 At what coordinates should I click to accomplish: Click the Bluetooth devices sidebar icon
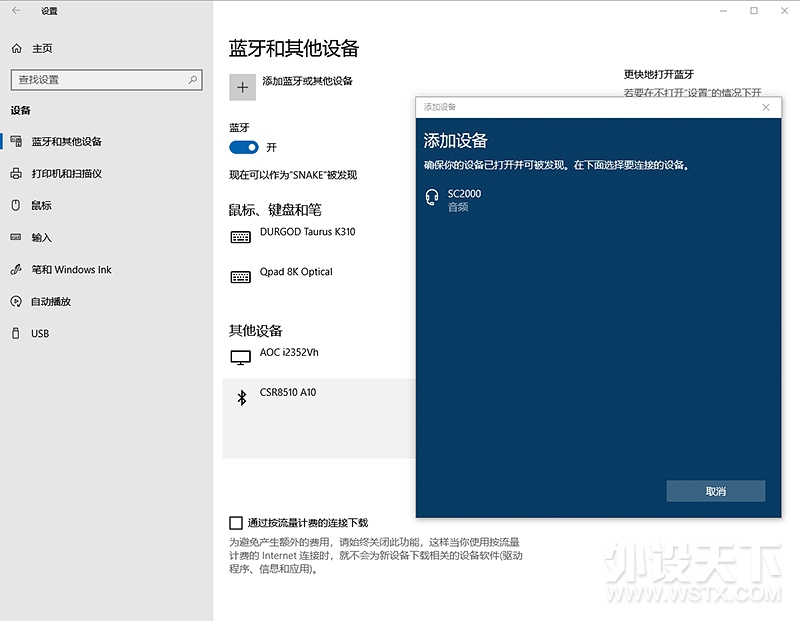point(16,141)
